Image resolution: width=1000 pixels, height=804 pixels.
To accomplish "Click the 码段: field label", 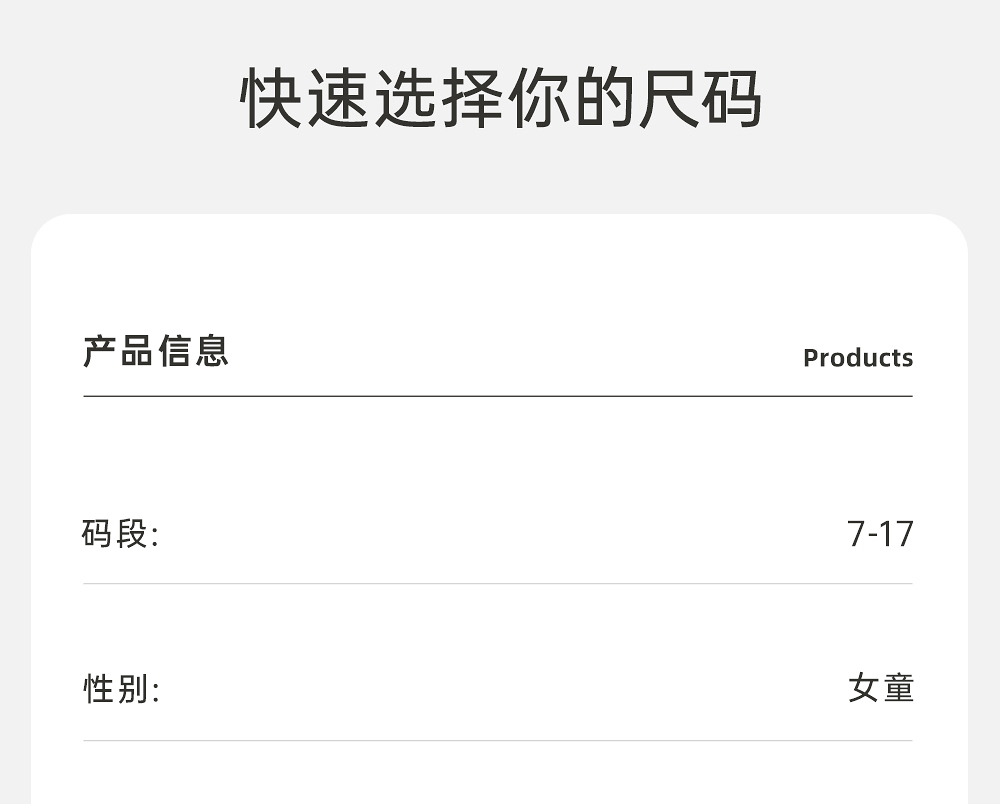I will 120,534.
